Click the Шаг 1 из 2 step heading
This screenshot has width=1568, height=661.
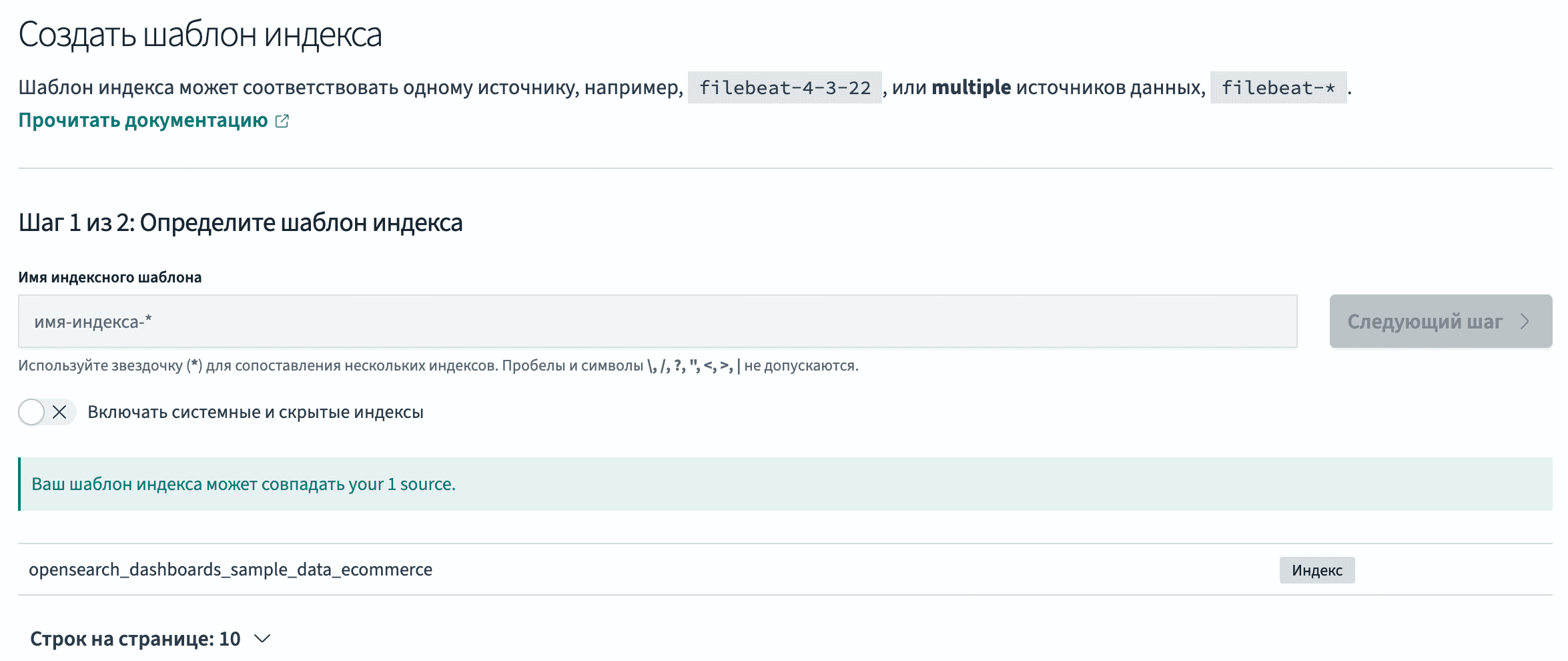click(240, 222)
